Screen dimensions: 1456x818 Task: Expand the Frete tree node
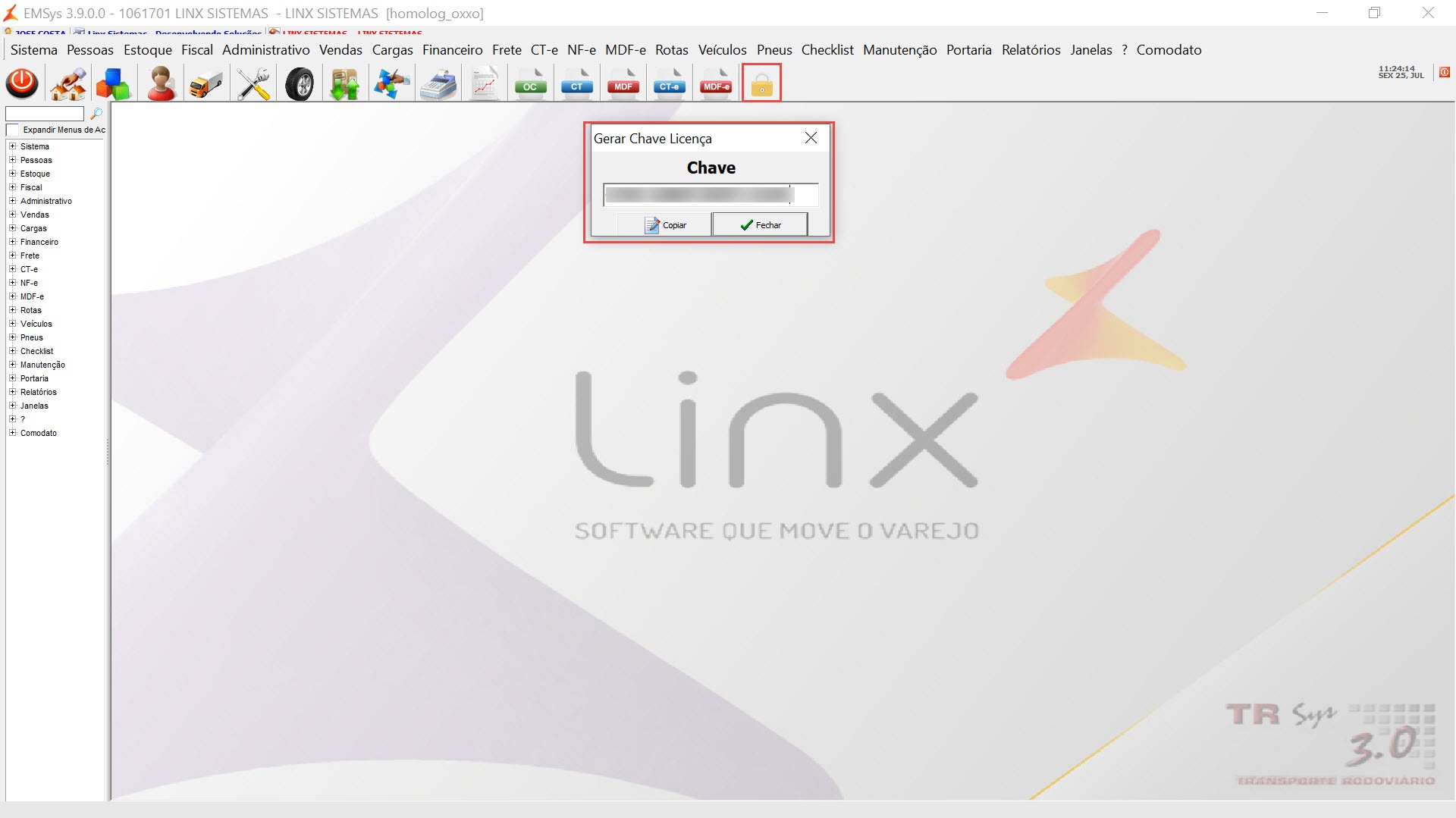click(12, 255)
